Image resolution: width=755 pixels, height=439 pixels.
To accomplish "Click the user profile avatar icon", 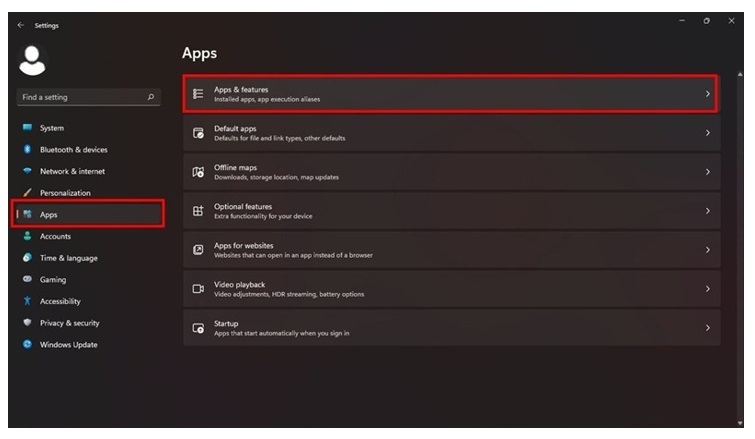I will pyautogui.click(x=33, y=61).
